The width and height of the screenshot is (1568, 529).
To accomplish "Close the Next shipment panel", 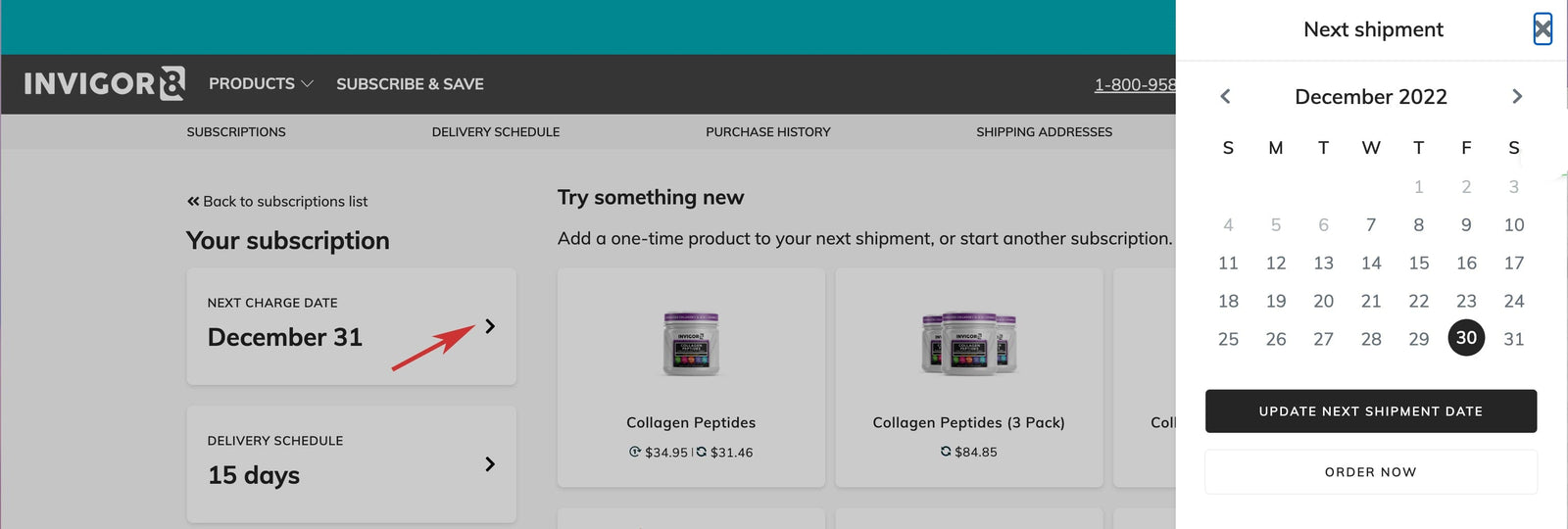I will [1543, 29].
